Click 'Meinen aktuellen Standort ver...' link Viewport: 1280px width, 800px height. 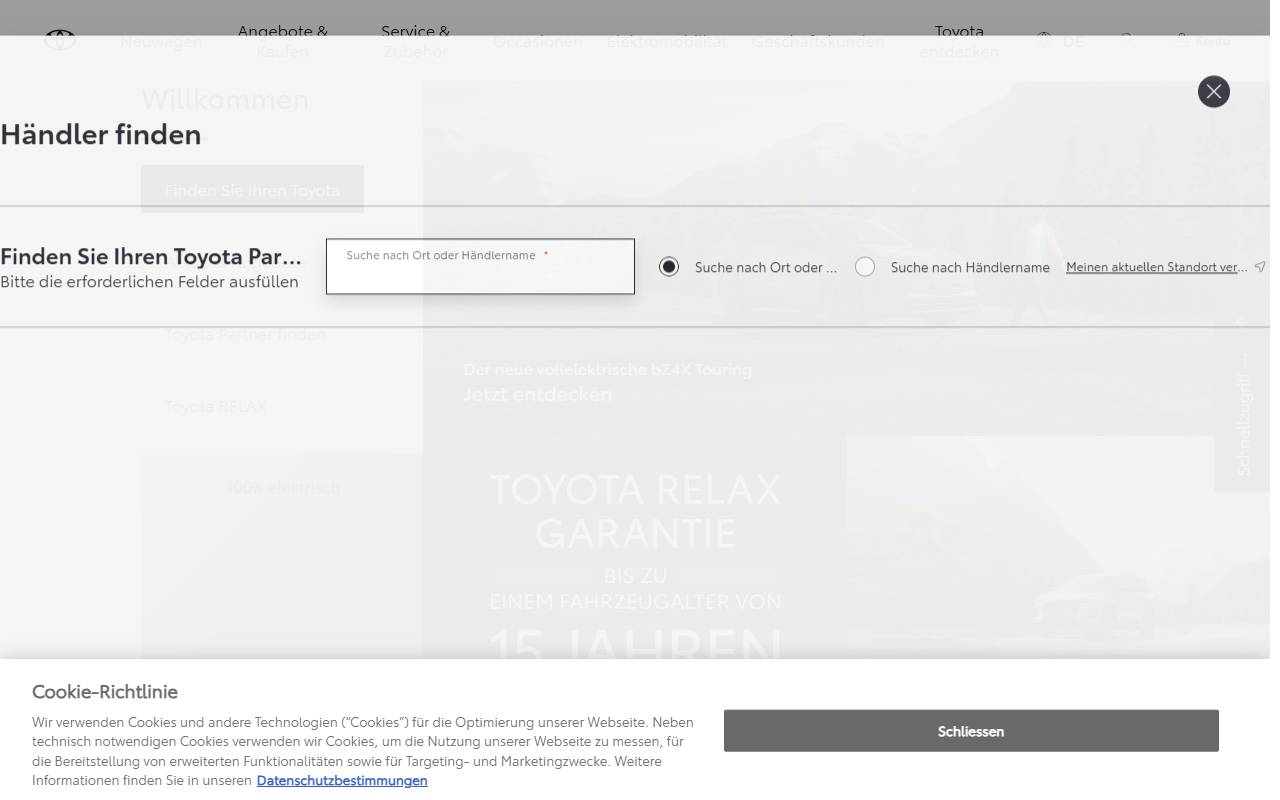pos(1157,267)
